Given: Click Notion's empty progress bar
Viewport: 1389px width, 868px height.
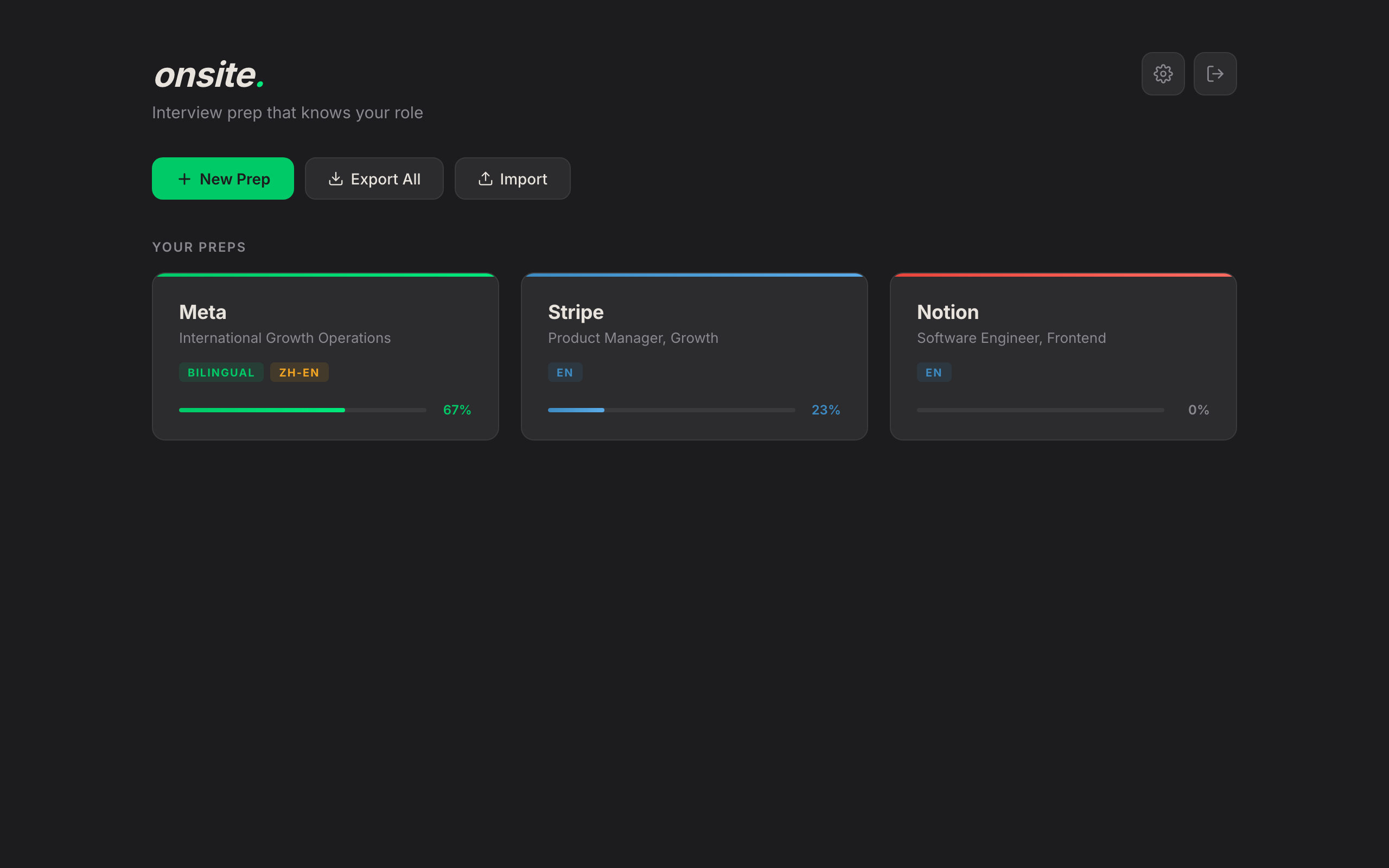Looking at the screenshot, I should 1041,410.
